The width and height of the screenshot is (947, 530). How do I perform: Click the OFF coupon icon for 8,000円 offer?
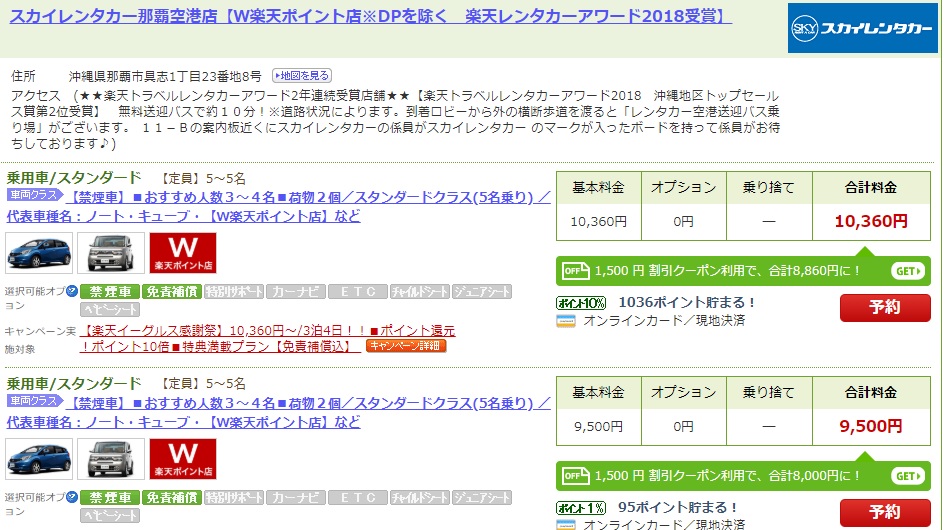click(x=575, y=476)
